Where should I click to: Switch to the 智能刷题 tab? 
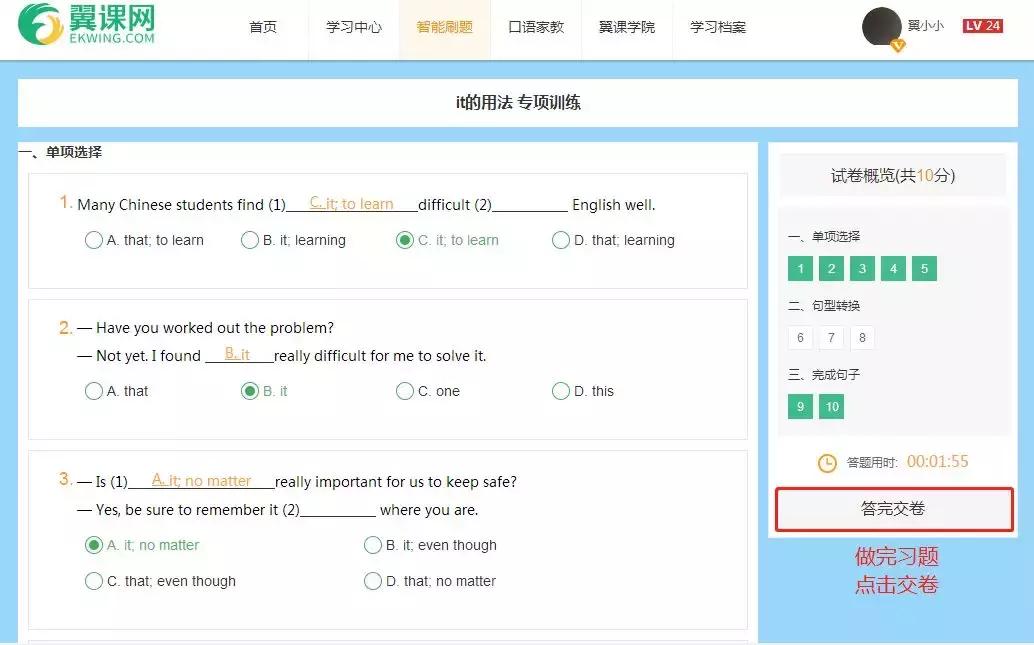(443, 27)
